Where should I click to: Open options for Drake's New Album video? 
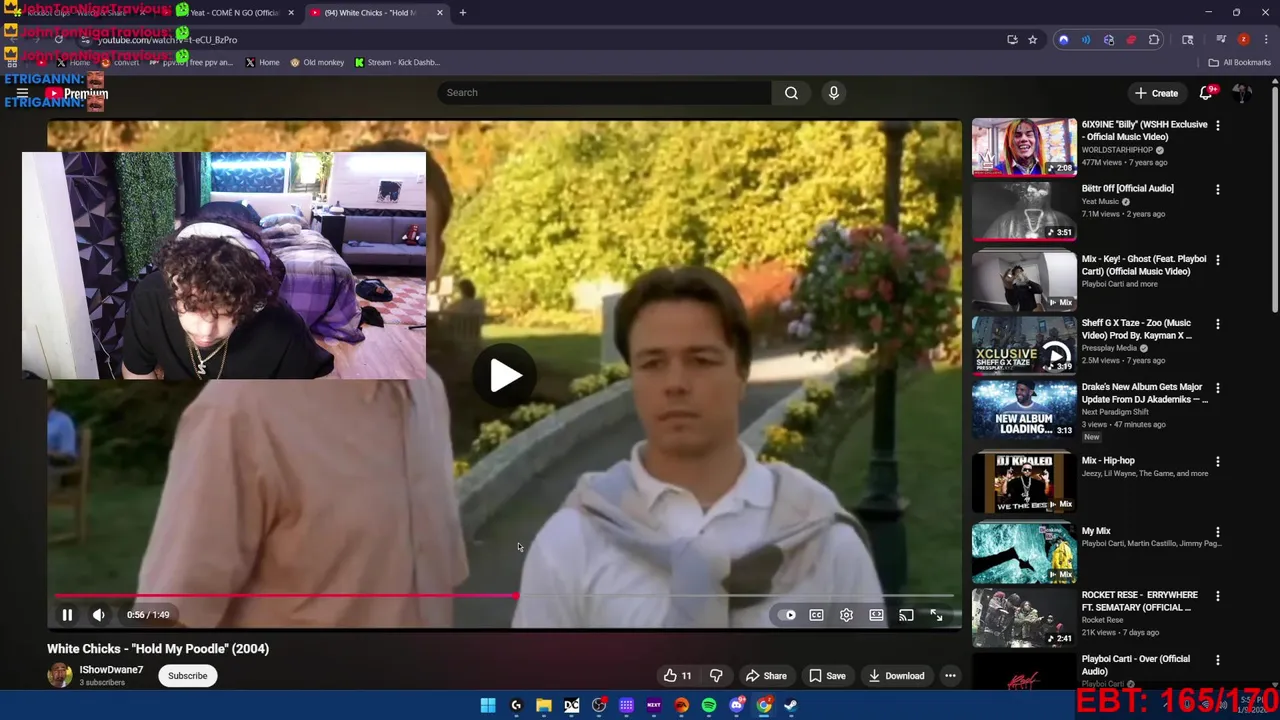[x=1217, y=388]
